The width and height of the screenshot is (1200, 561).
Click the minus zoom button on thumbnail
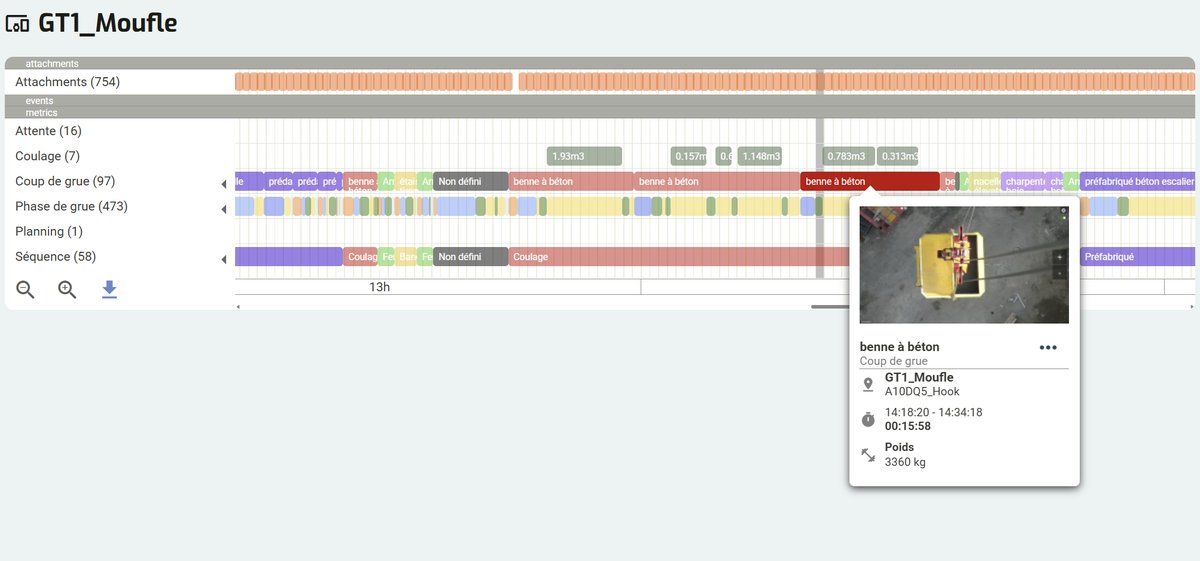click(1059, 271)
